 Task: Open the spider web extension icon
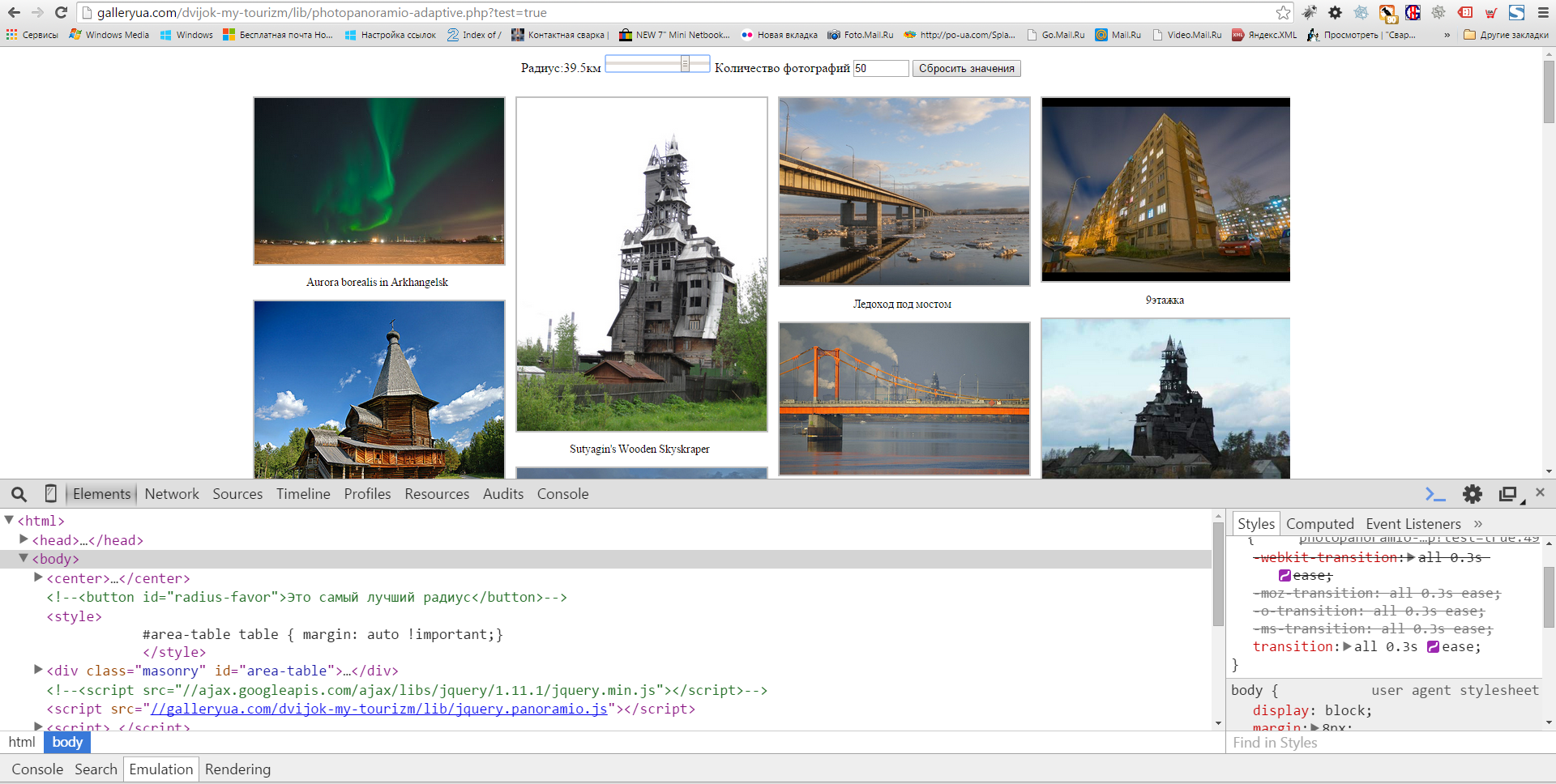tap(1361, 12)
